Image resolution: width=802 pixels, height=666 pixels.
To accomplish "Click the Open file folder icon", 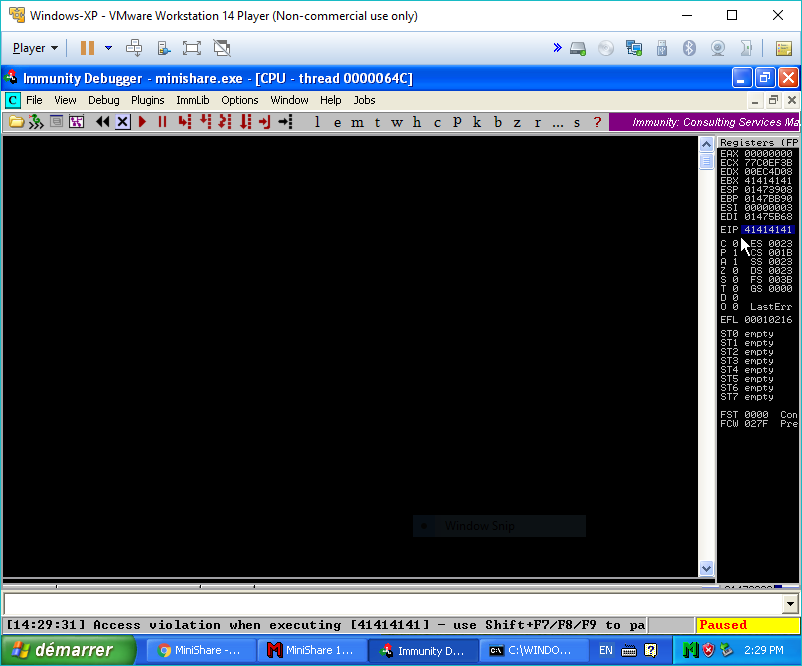I will point(15,122).
